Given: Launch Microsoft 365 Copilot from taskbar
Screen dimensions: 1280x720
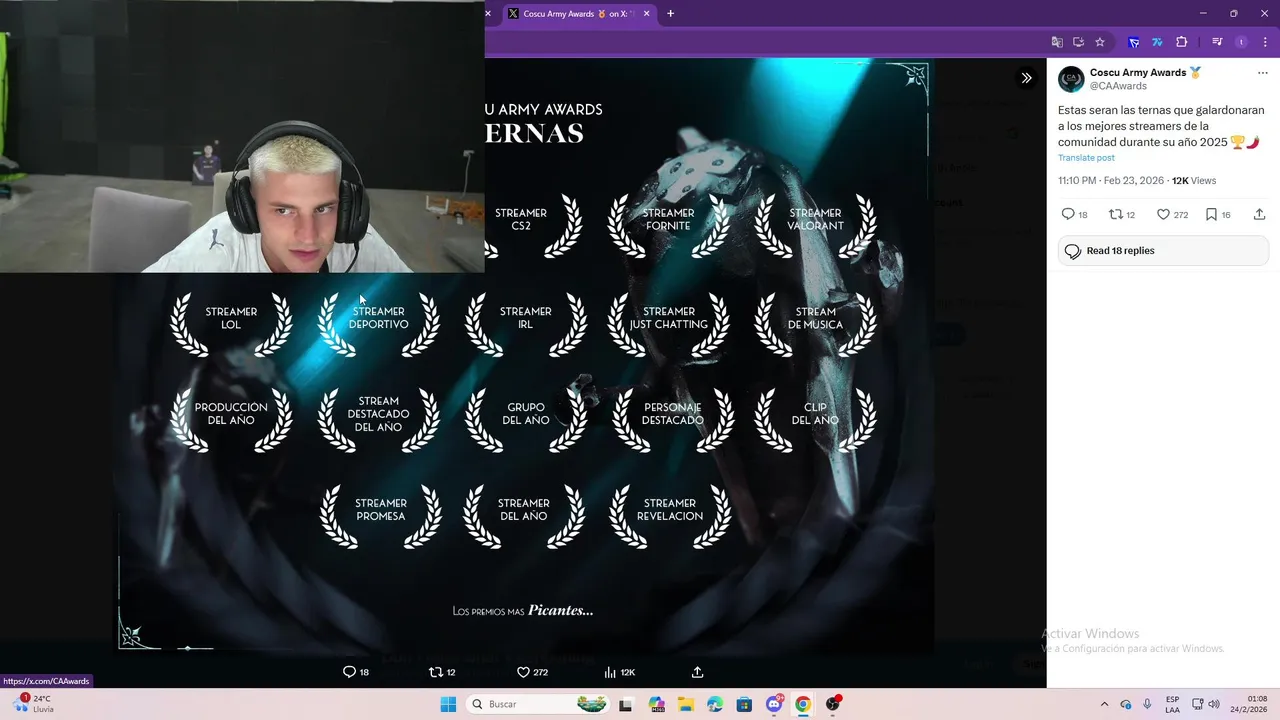Looking at the screenshot, I should tap(656, 704).
